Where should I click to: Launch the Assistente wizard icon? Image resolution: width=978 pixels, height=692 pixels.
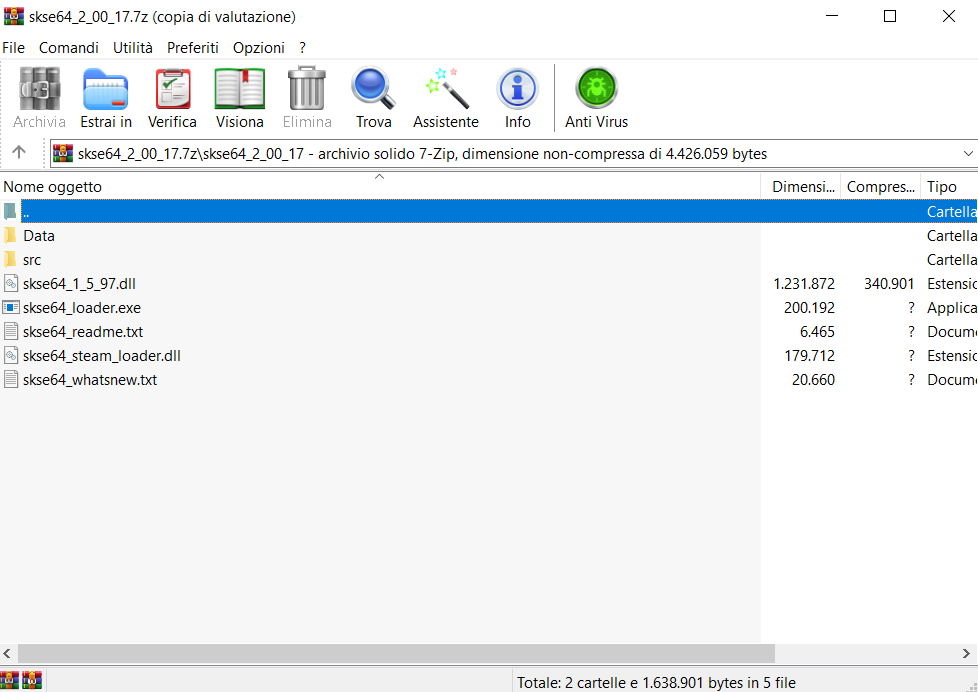coord(446,88)
